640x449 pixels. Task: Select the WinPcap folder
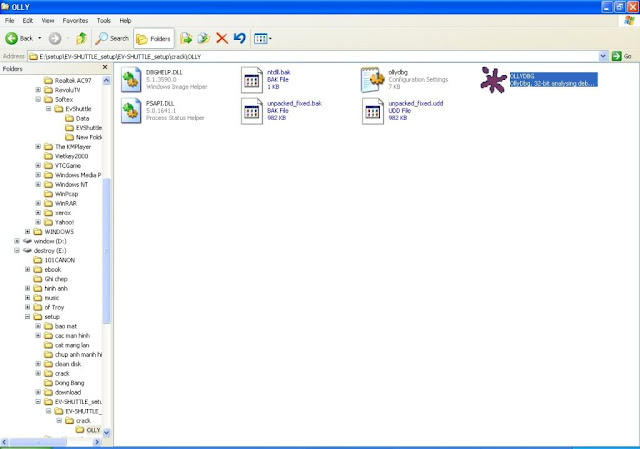tap(61, 194)
